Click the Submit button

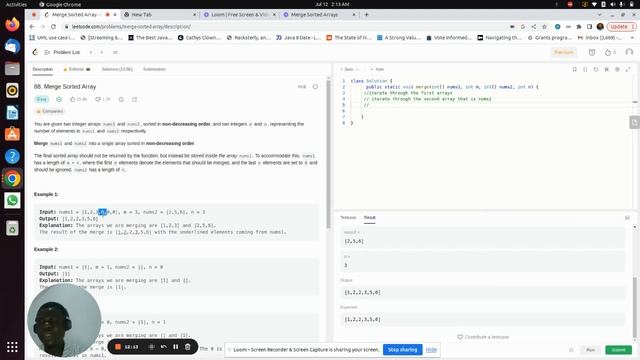coord(618,350)
